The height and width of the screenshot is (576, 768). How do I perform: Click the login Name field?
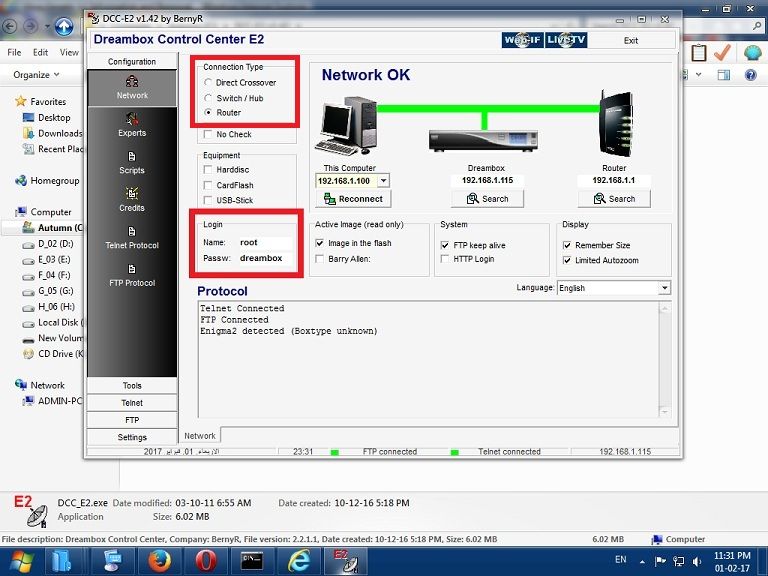click(x=265, y=242)
